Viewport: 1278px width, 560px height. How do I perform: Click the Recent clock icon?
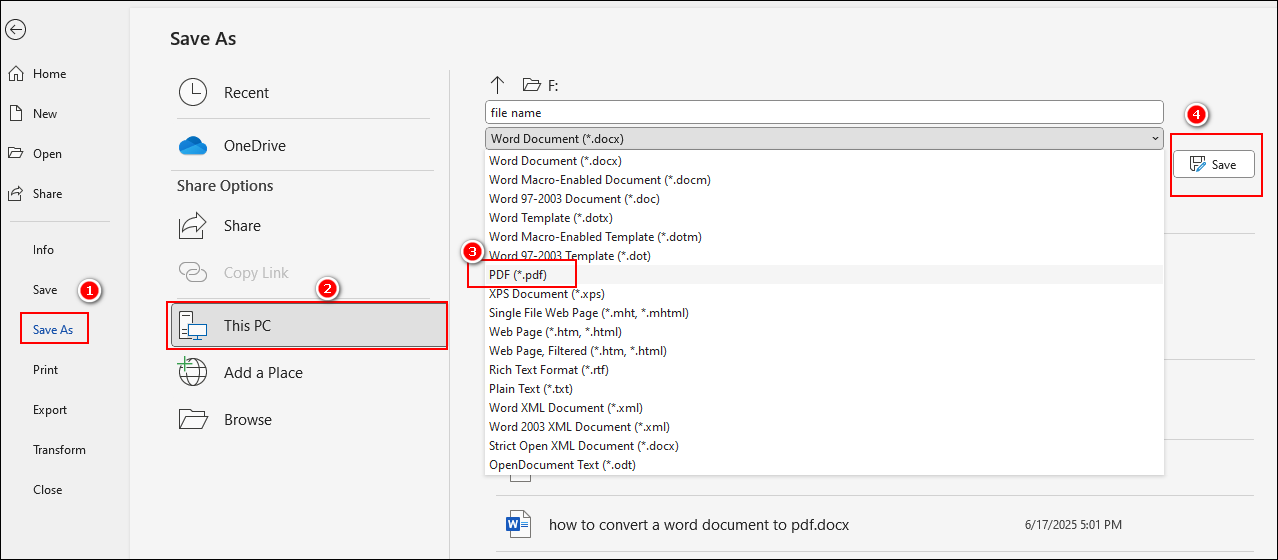coord(192,93)
